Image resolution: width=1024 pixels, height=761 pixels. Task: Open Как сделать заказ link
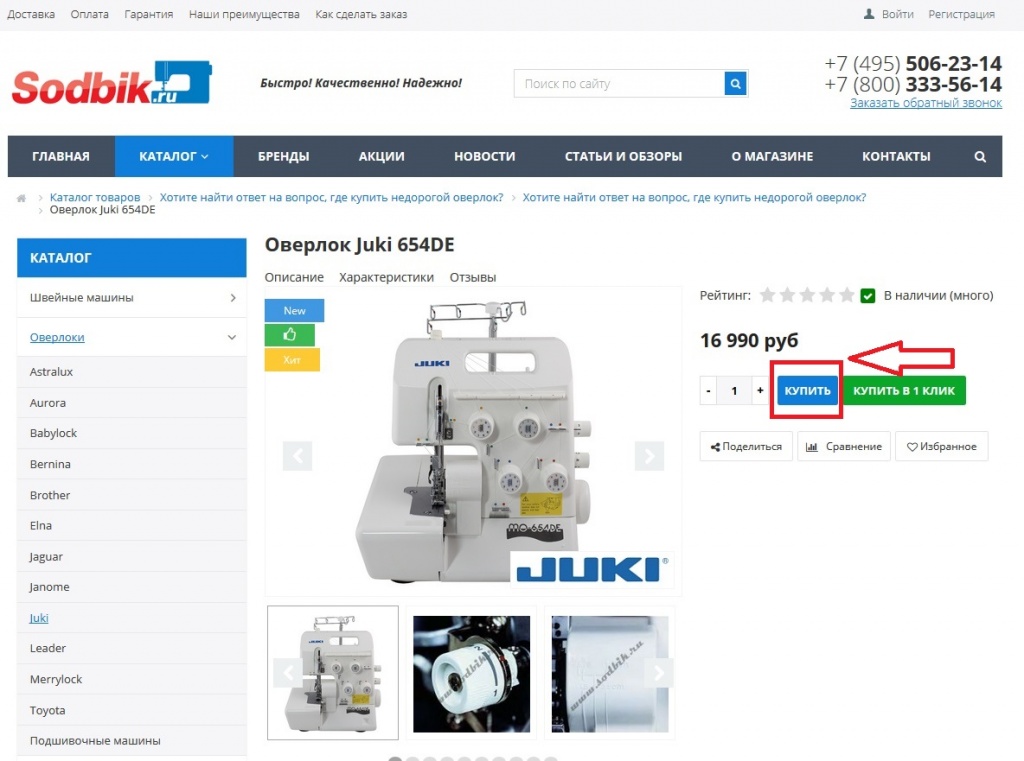click(x=361, y=14)
